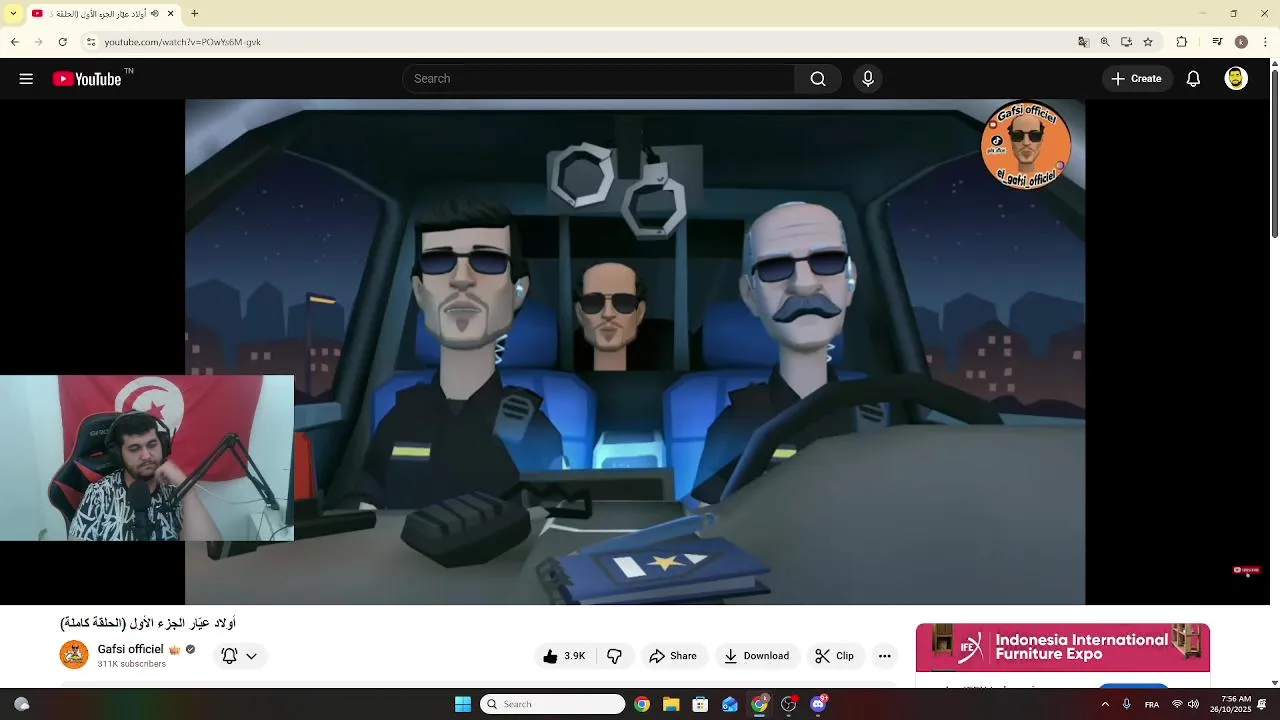Clip the video

tap(834, 656)
